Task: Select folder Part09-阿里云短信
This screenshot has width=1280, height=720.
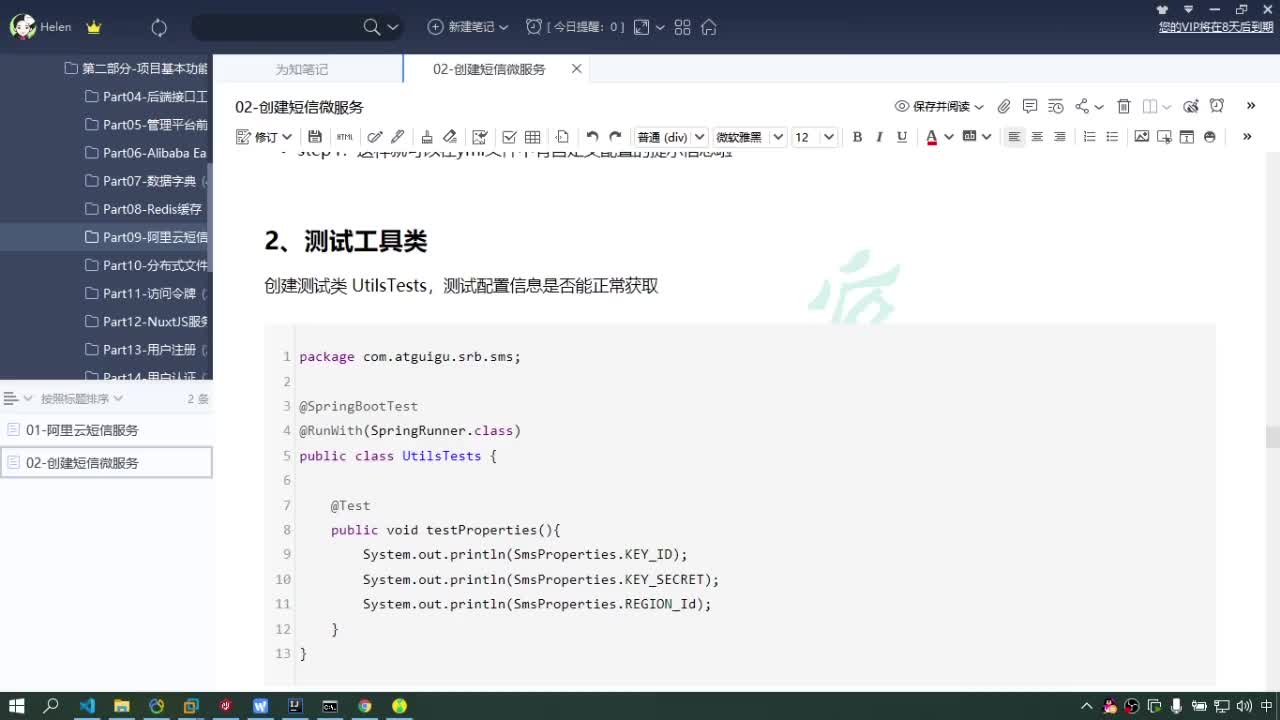Action: [x=146, y=237]
